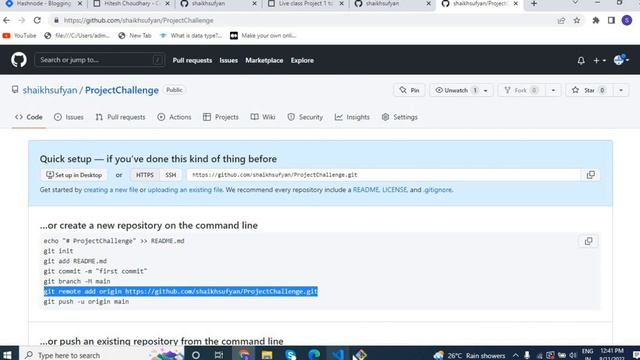The width and height of the screenshot is (640, 360).
Task: Click the GitHub logo home icon
Action: coord(19,60)
